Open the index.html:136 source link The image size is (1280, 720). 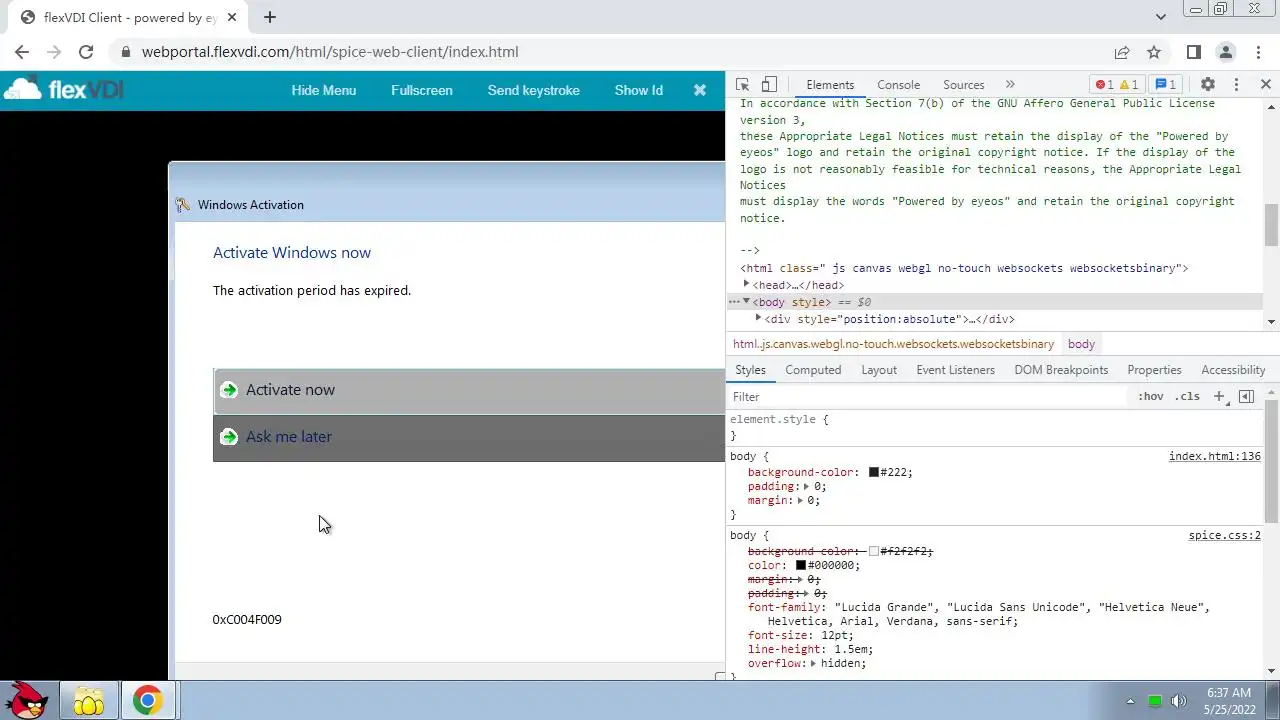pos(1214,457)
